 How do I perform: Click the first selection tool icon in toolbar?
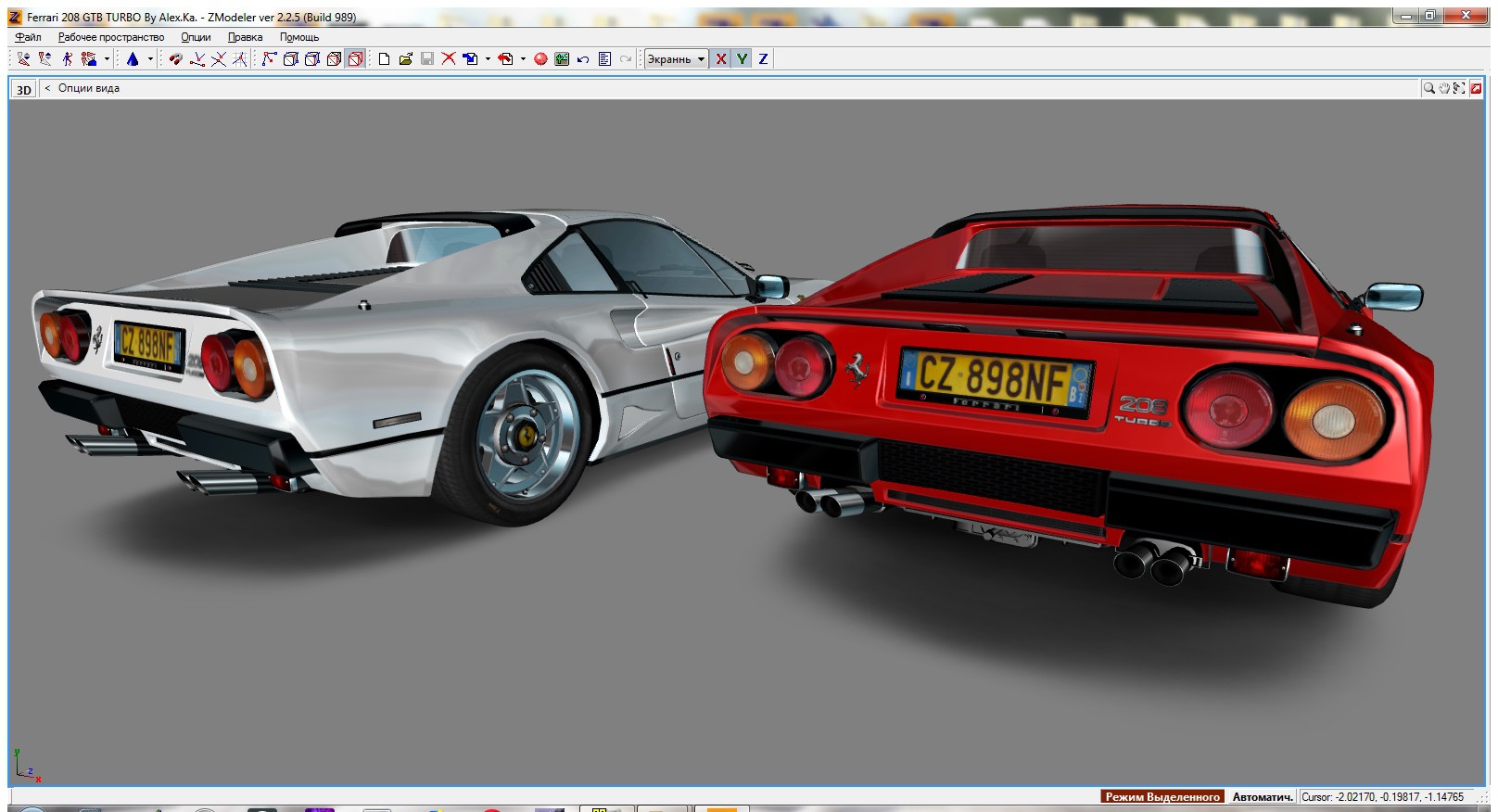(x=24, y=58)
